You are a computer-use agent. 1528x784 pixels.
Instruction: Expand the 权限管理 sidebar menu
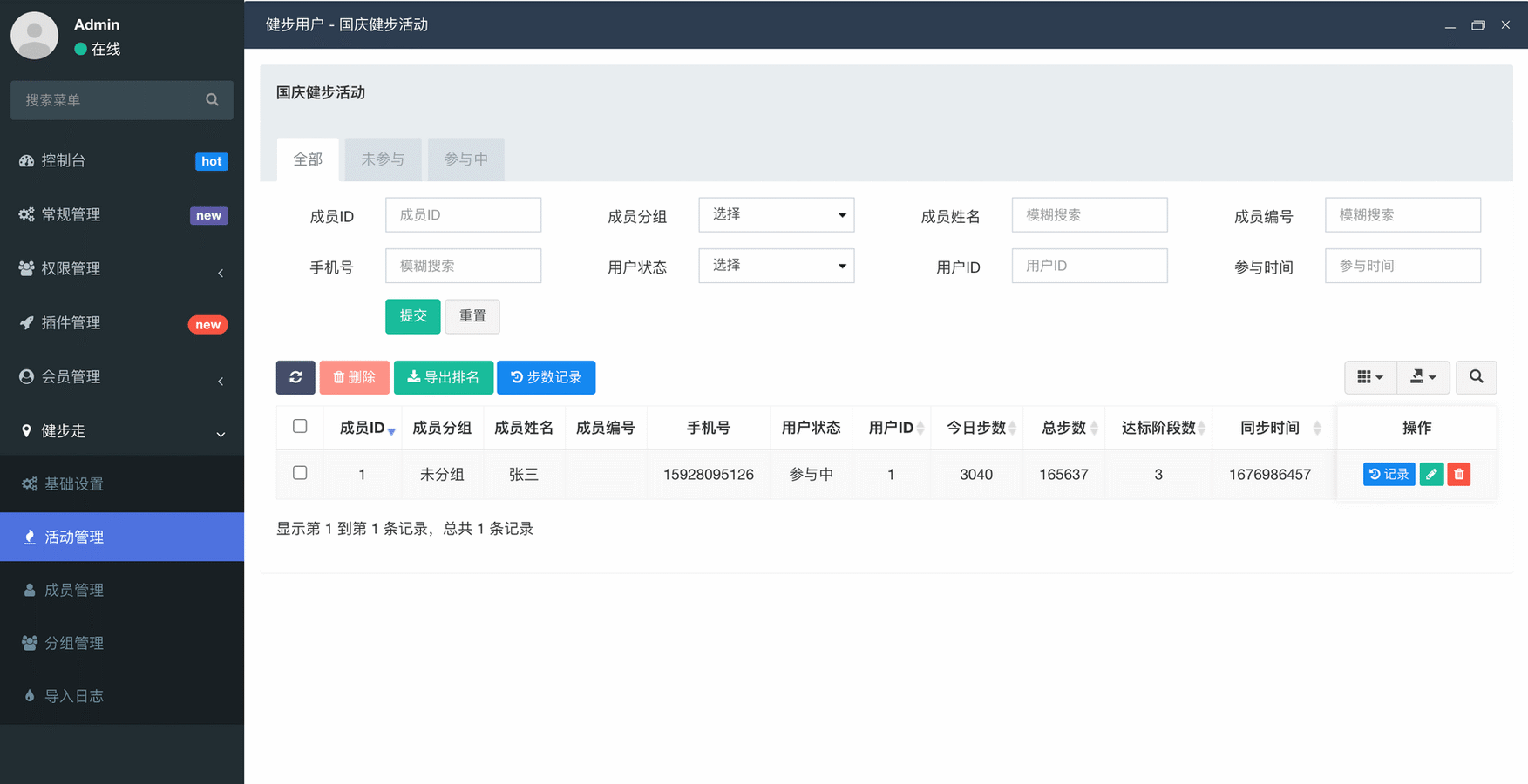[x=122, y=269]
